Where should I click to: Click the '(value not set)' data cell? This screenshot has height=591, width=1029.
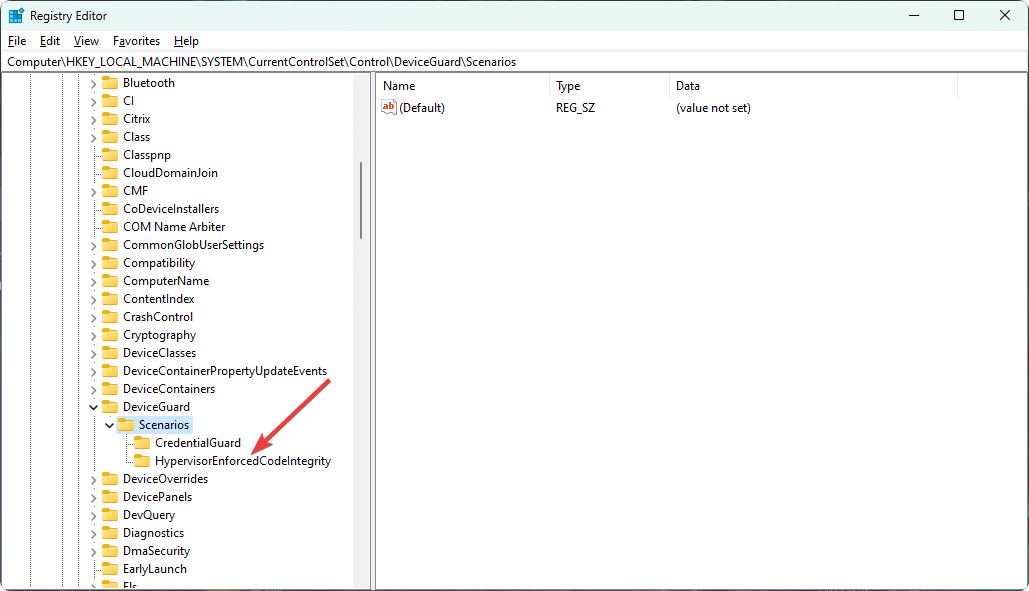pos(713,108)
